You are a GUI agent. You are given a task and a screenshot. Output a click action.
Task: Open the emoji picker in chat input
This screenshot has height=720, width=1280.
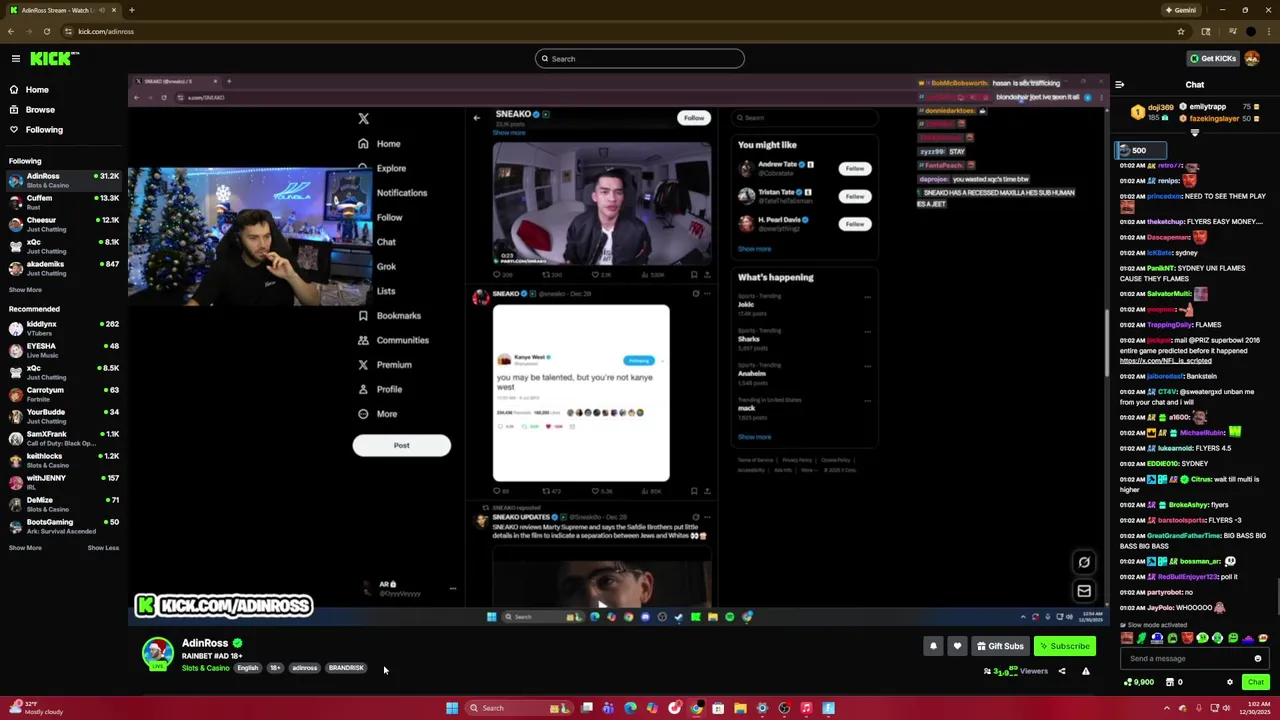point(1257,658)
